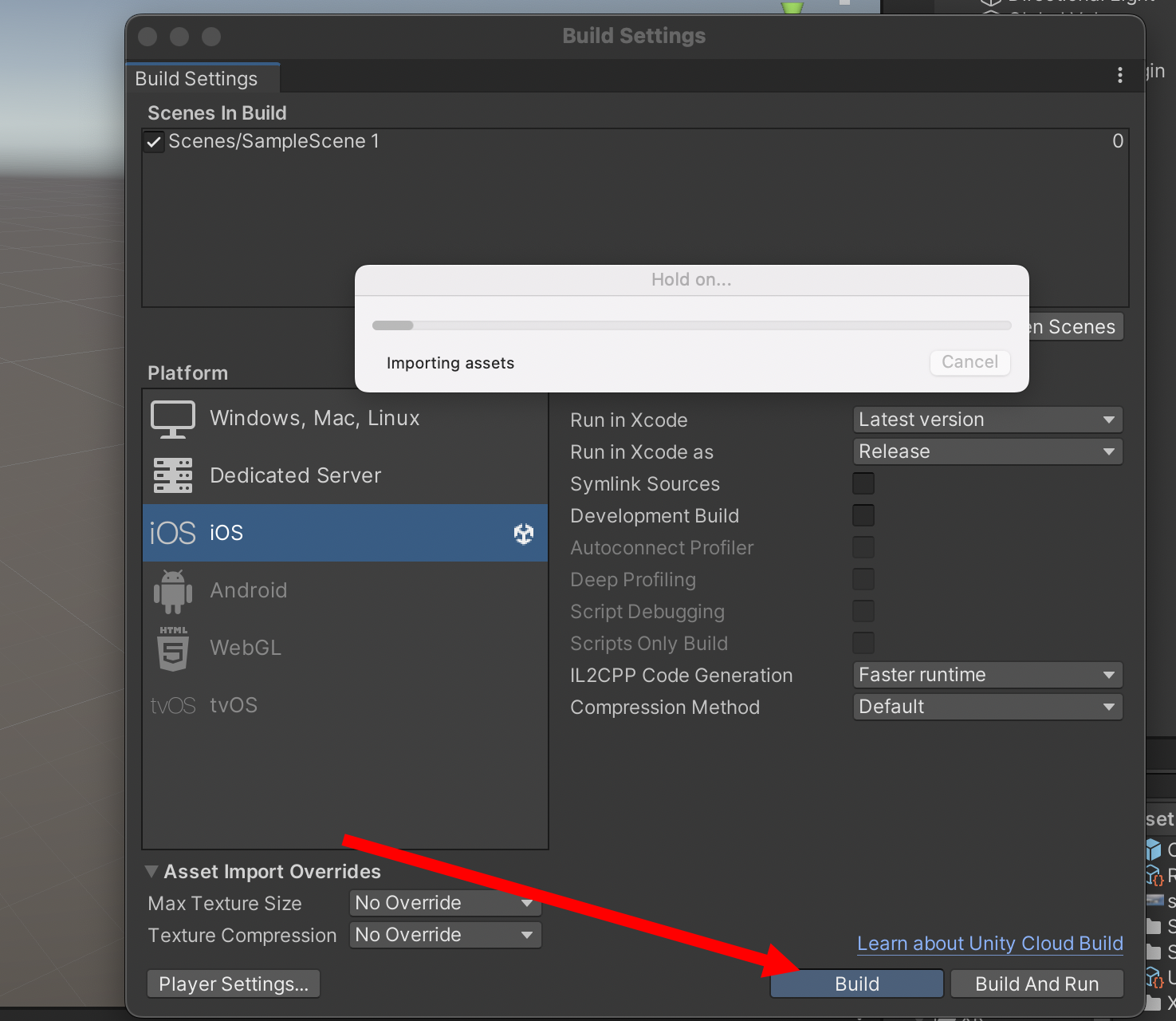Image resolution: width=1176 pixels, height=1021 pixels.
Task: Click the Build button
Action: (x=857, y=984)
